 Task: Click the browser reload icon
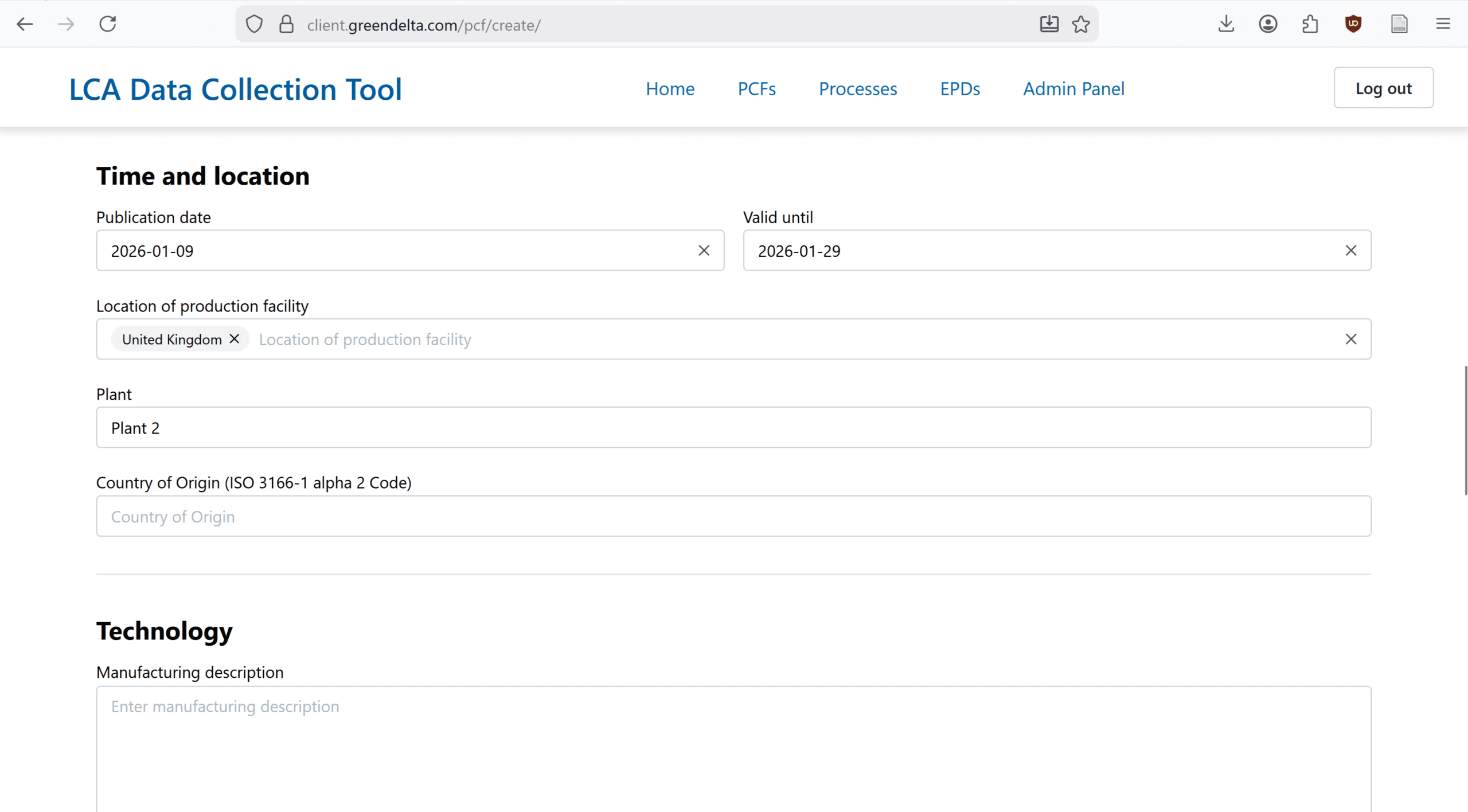(x=108, y=24)
